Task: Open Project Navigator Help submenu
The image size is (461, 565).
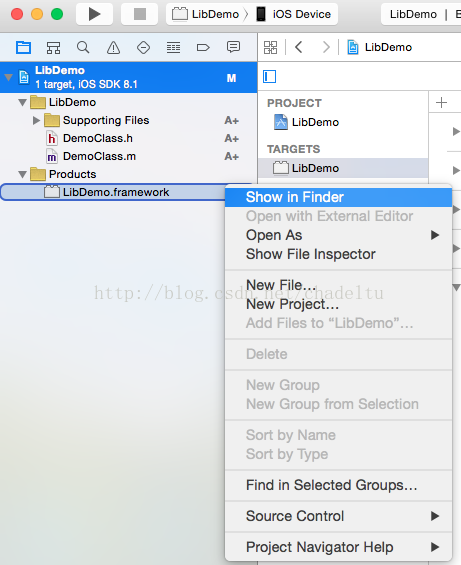Action: [x=338, y=547]
